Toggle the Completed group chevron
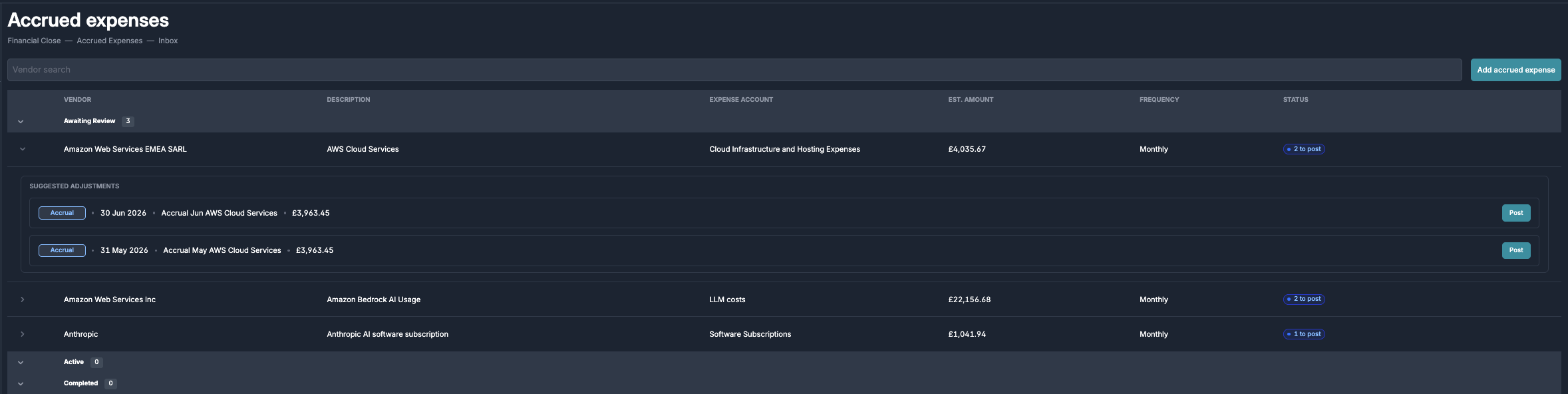 pos(21,384)
